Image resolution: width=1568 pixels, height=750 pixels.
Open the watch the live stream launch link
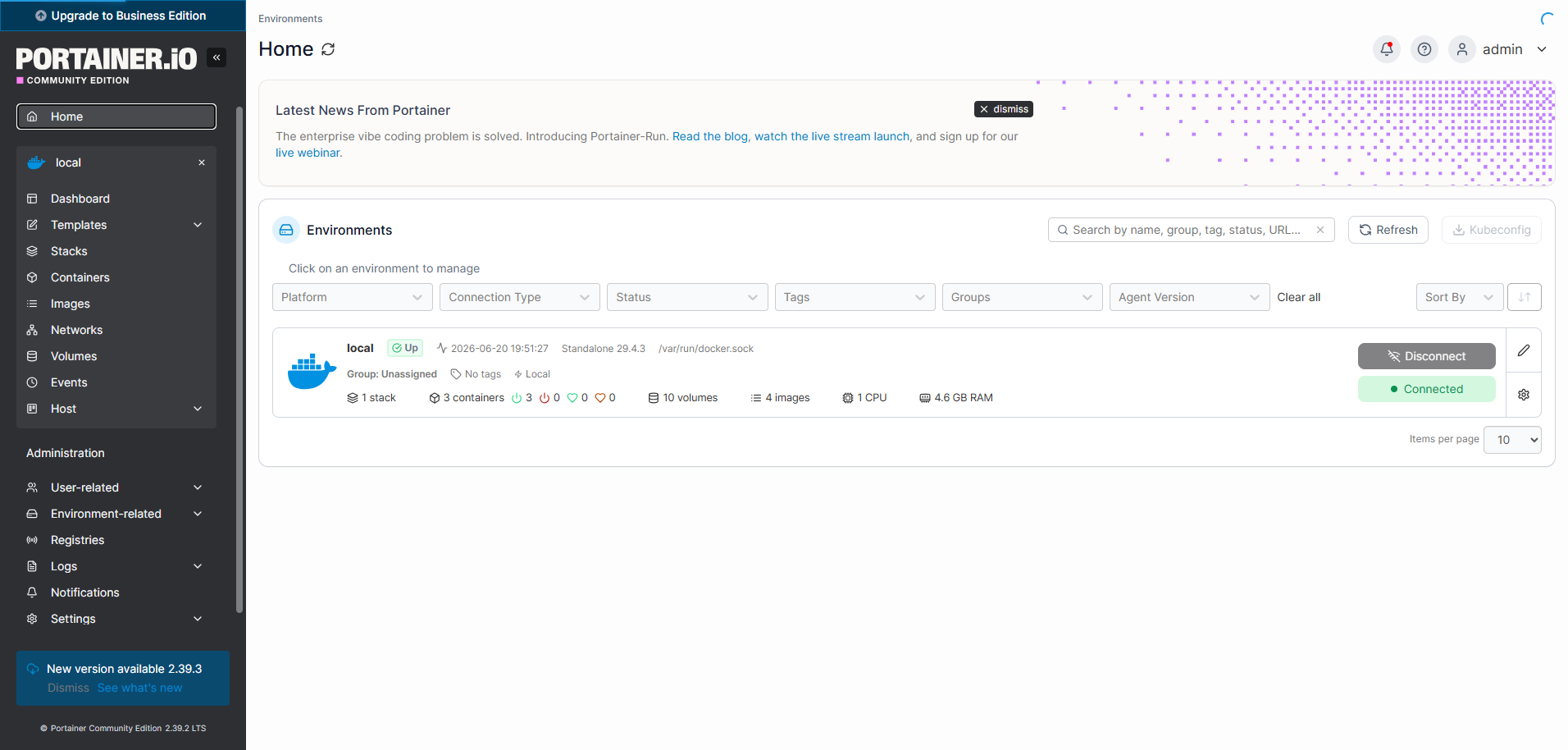(x=832, y=136)
